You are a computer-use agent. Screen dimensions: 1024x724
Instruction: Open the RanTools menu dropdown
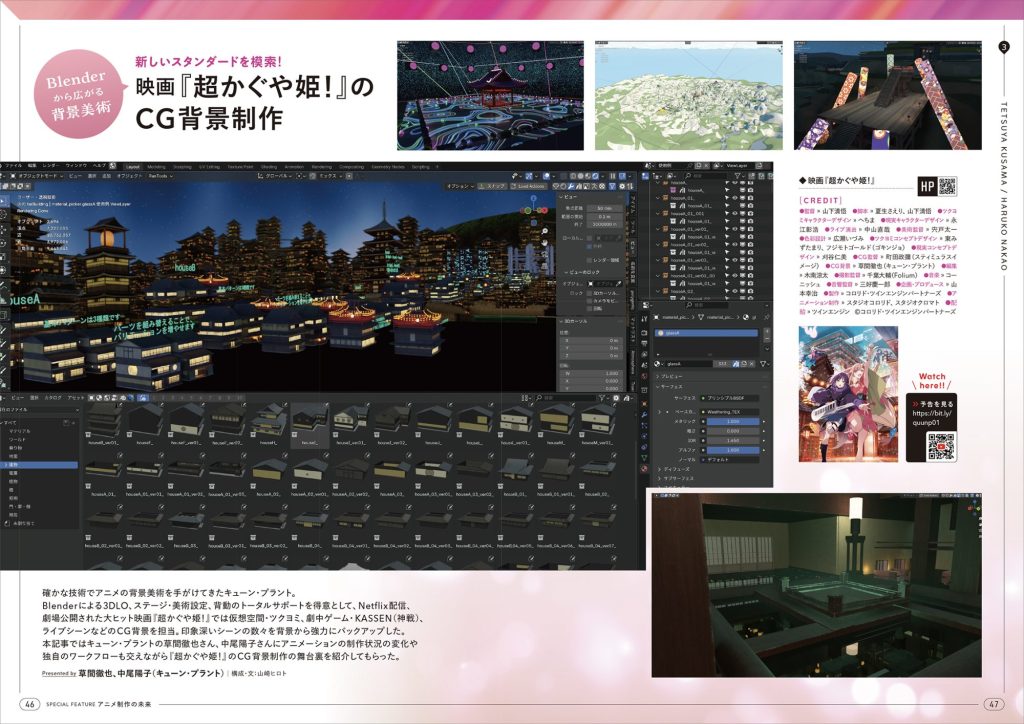(161, 176)
